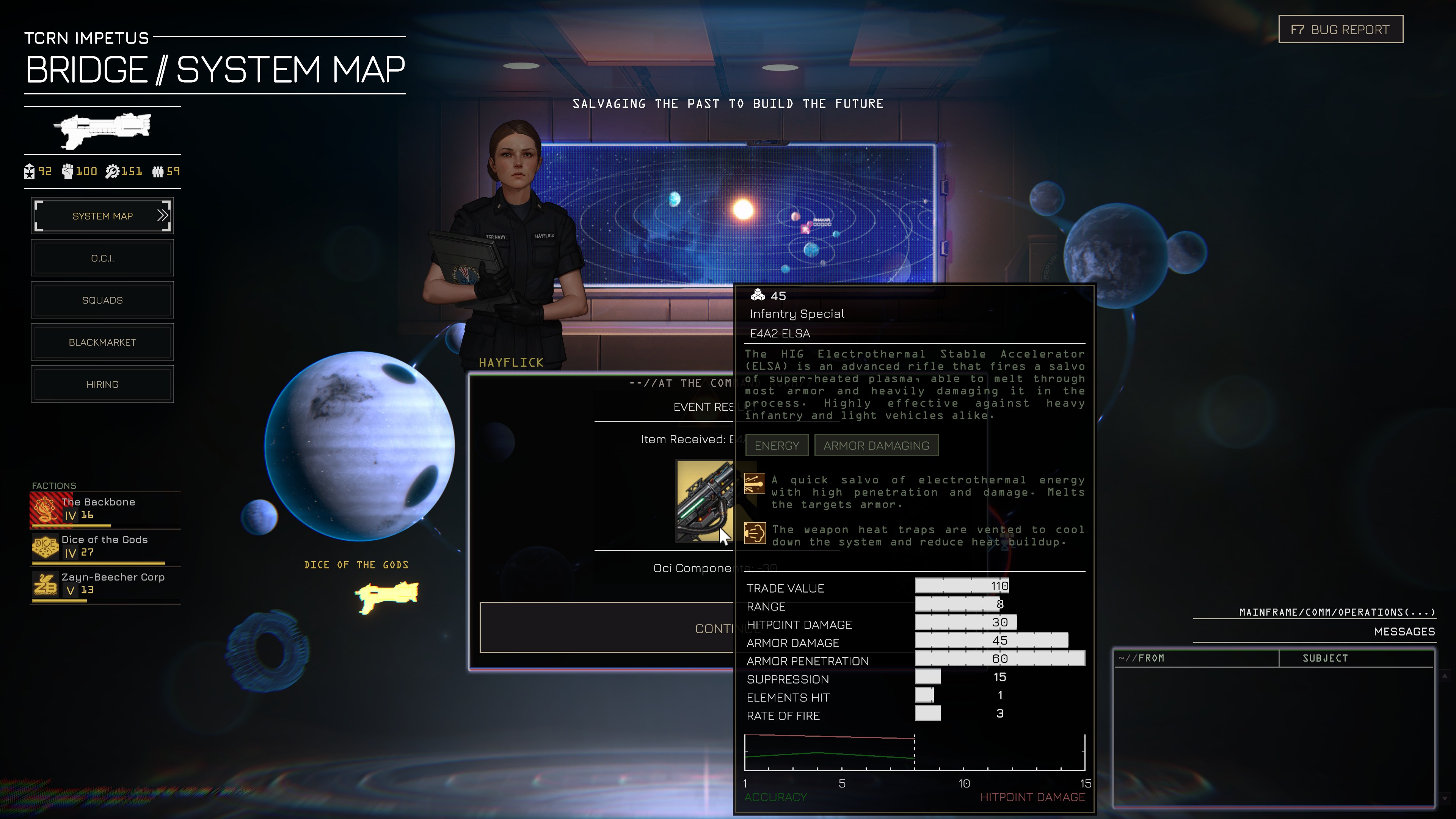Open the O.C.I. menu
The image size is (1456, 819).
coord(102,258)
